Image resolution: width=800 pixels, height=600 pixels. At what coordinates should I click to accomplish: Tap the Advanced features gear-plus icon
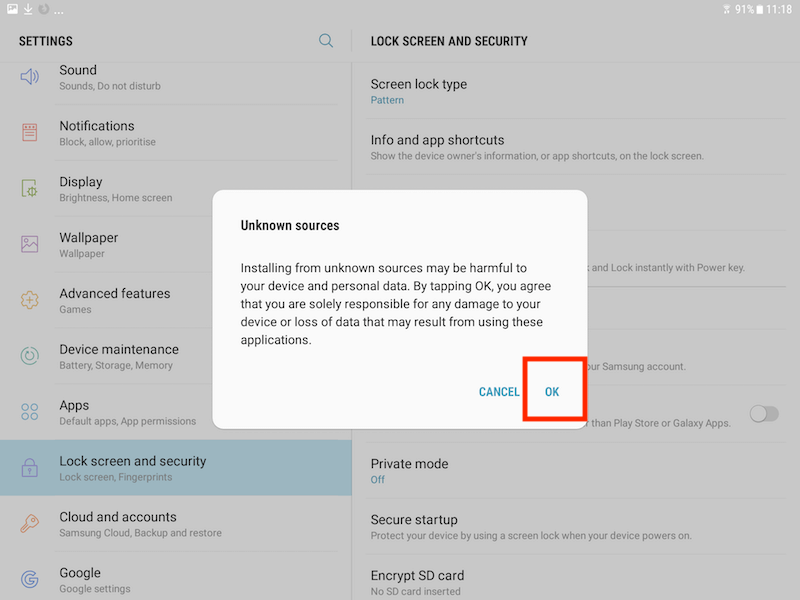pos(30,300)
